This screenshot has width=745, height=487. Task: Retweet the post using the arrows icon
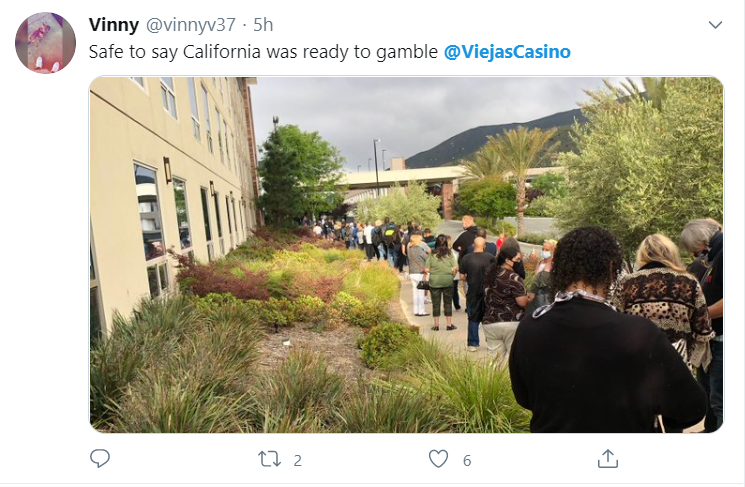[269, 459]
